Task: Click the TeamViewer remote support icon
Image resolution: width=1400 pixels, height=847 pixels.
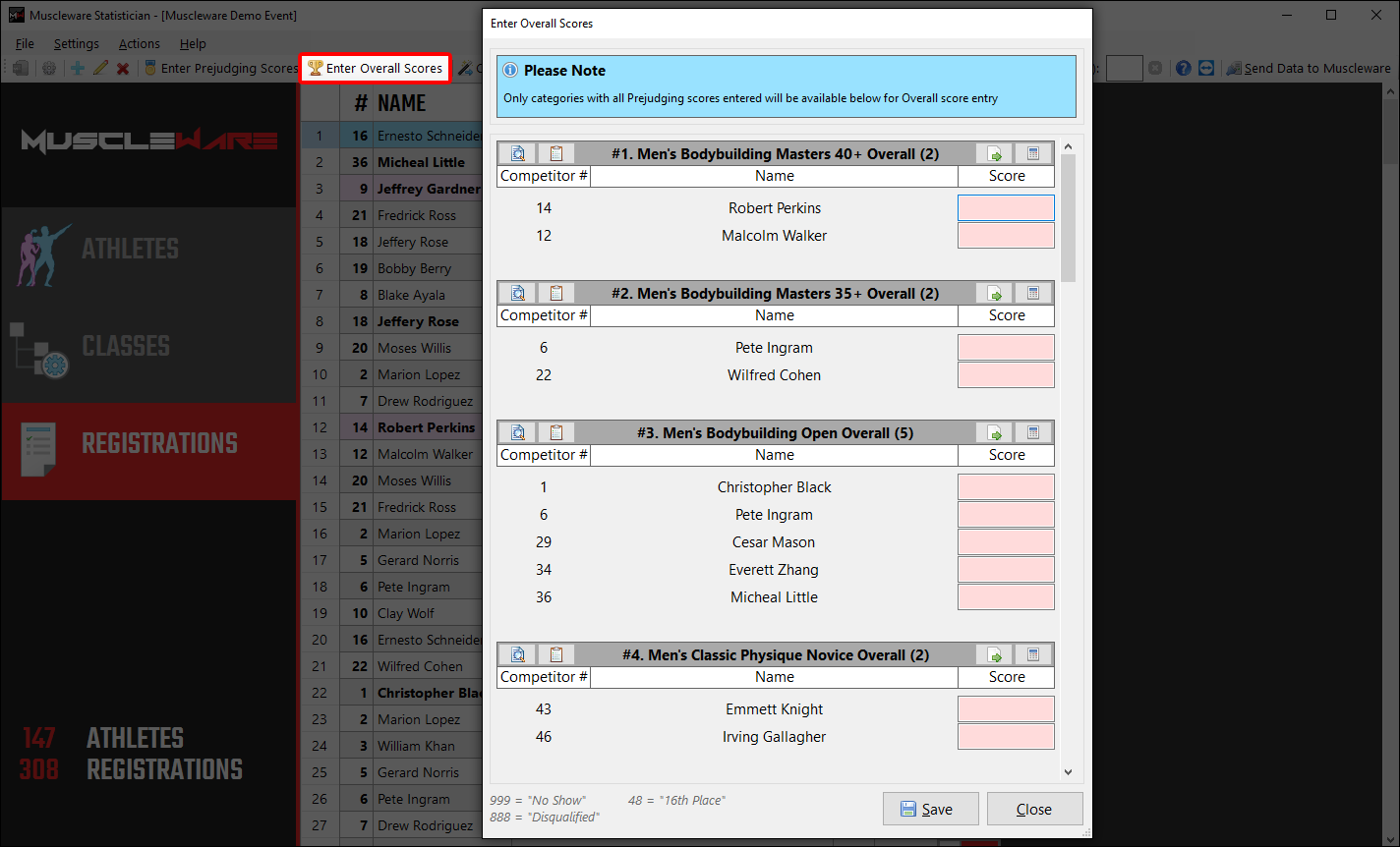Action: [1206, 69]
